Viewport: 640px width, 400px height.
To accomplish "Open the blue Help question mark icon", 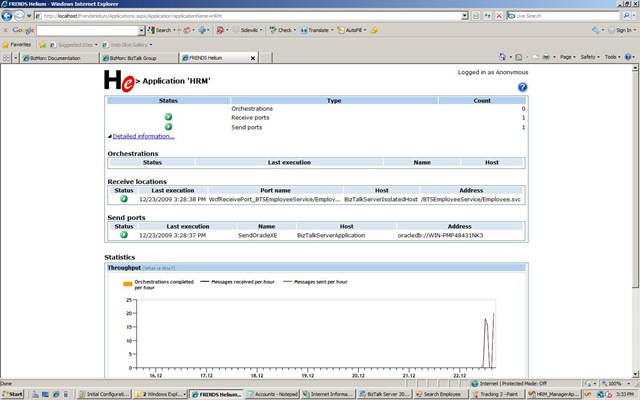I will point(522,87).
